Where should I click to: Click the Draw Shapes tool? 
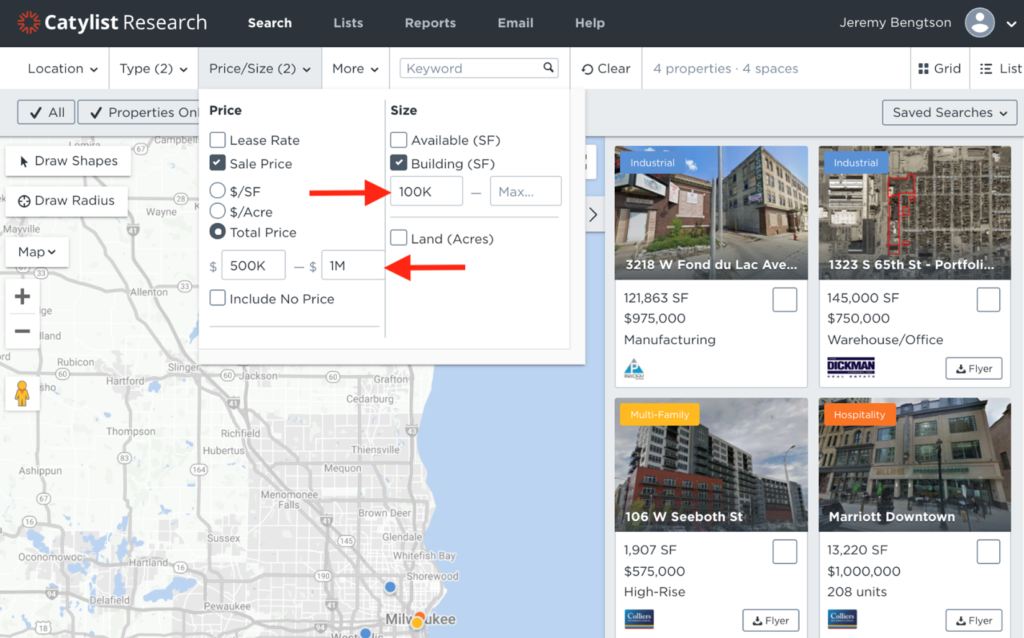point(69,161)
